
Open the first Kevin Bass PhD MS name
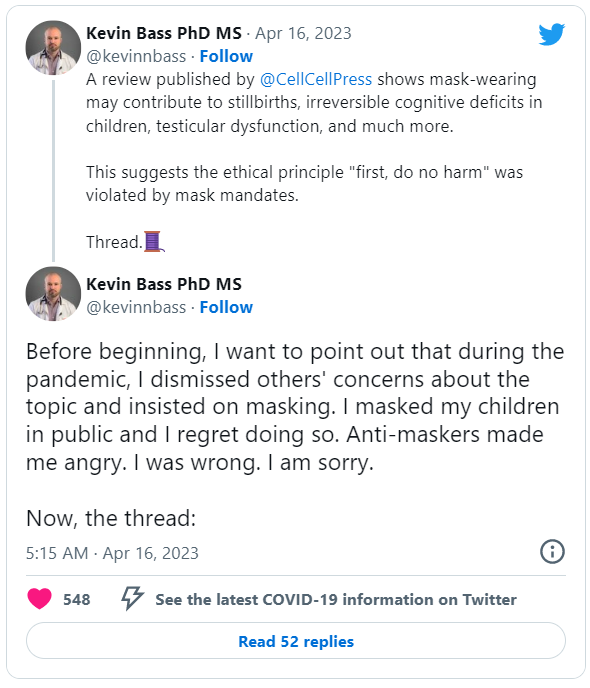coord(164,33)
